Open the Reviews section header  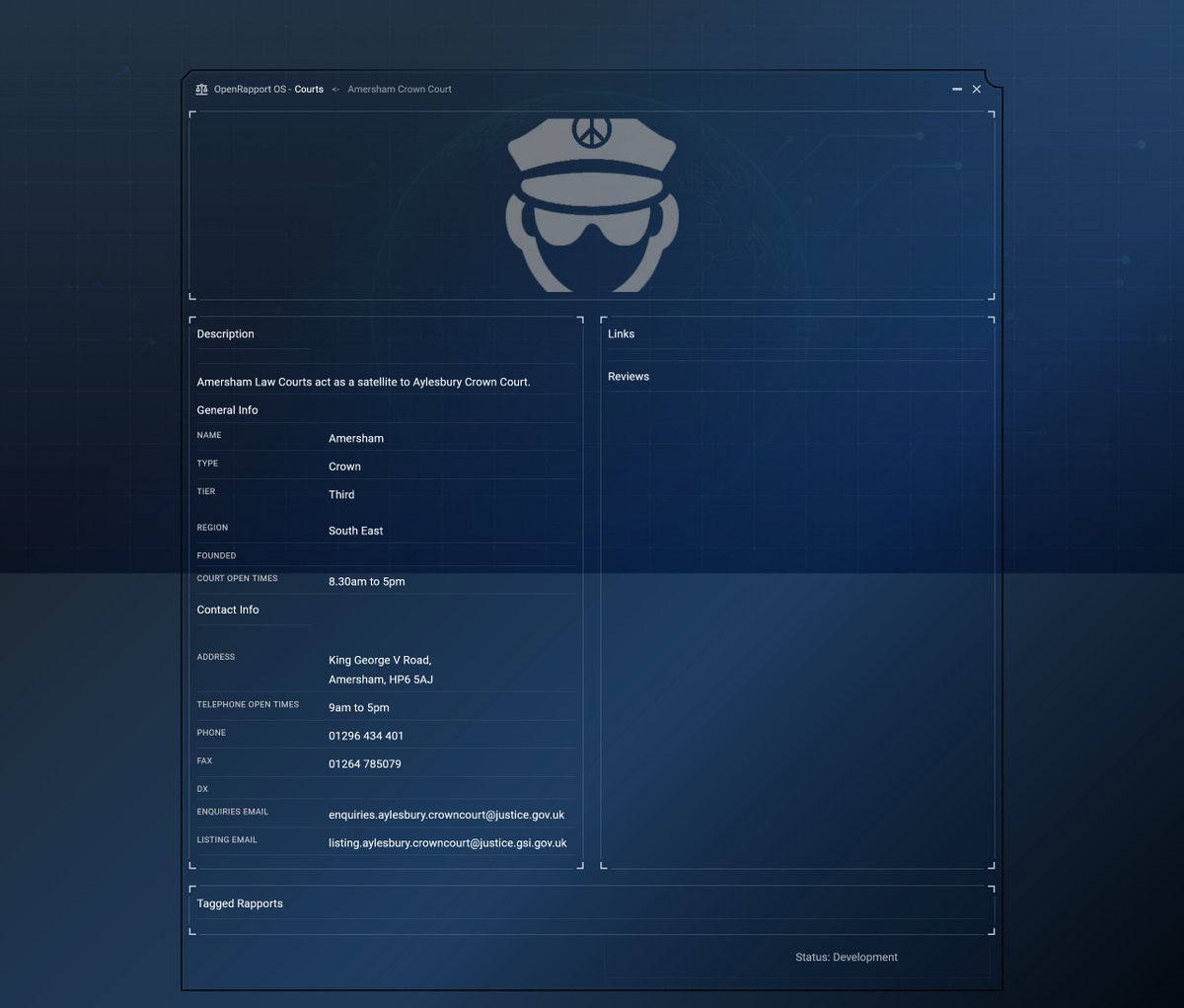pyautogui.click(x=629, y=376)
